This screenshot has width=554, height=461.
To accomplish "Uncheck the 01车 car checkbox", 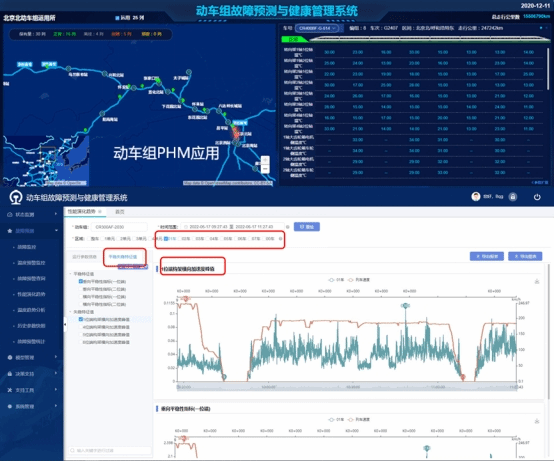I will point(166,238).
